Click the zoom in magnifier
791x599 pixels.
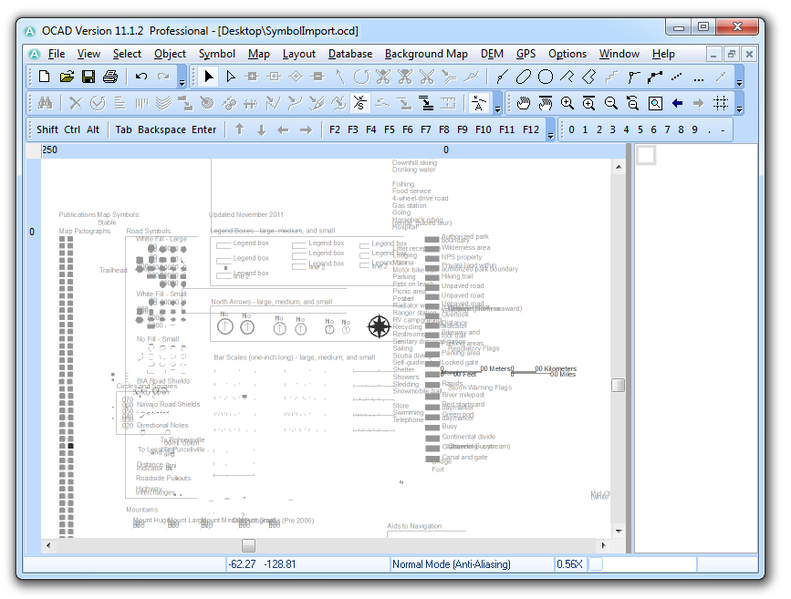[567, 103]
